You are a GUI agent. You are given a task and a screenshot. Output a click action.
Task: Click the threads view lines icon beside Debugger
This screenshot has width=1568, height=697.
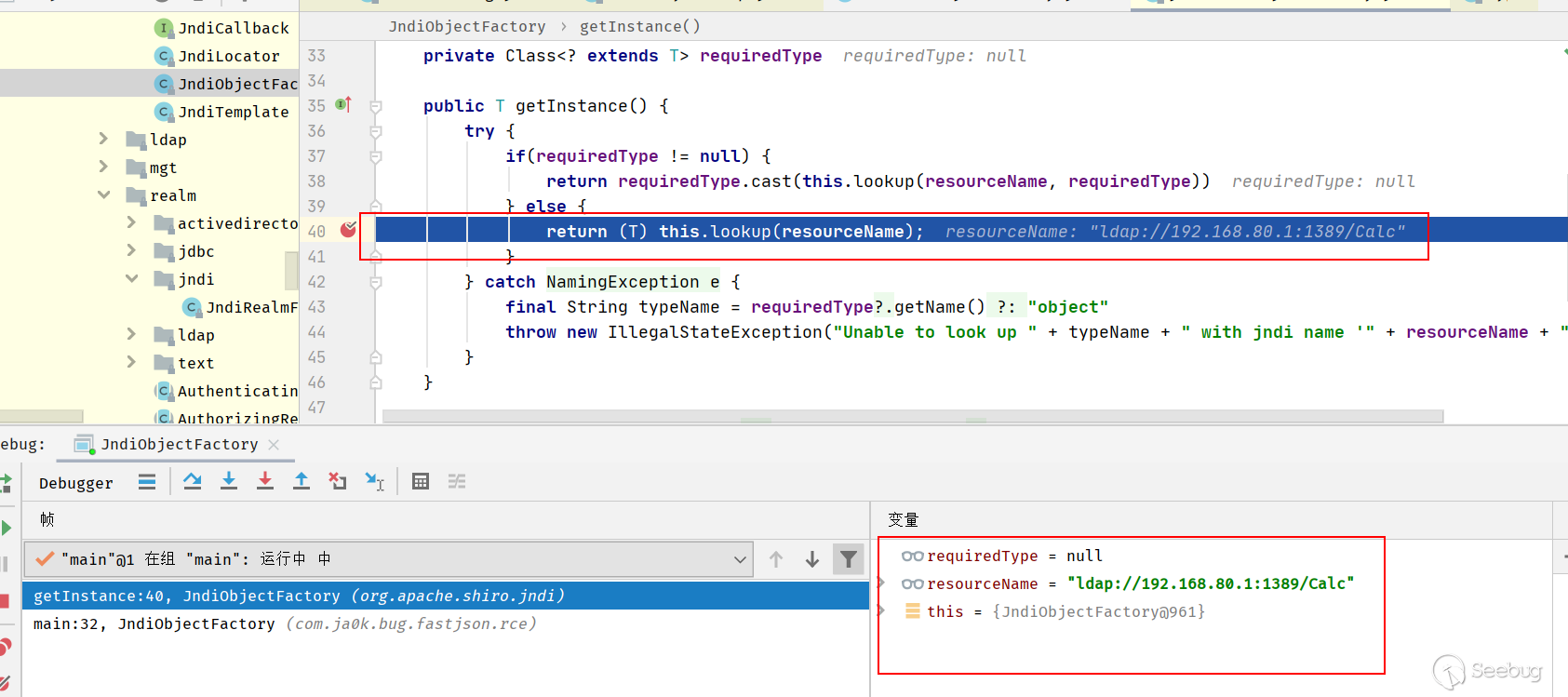click(x=147, y=481)
